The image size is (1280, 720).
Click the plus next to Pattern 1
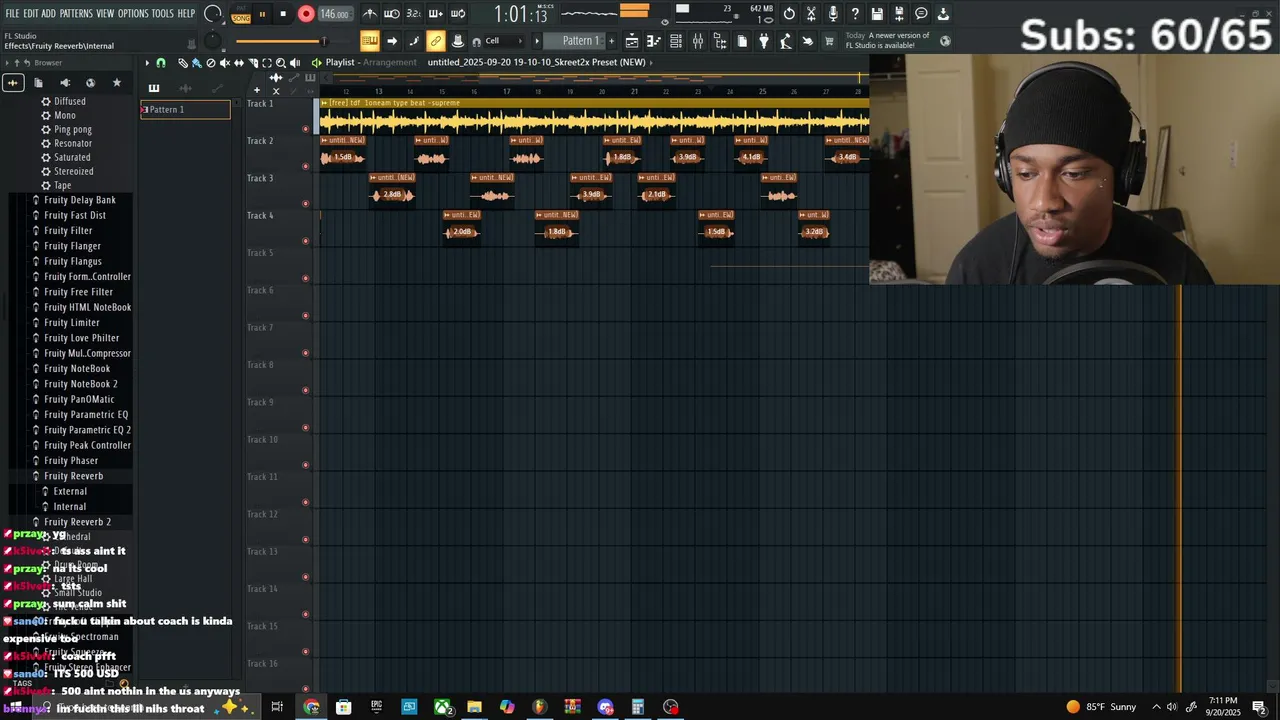click(612, 41)
